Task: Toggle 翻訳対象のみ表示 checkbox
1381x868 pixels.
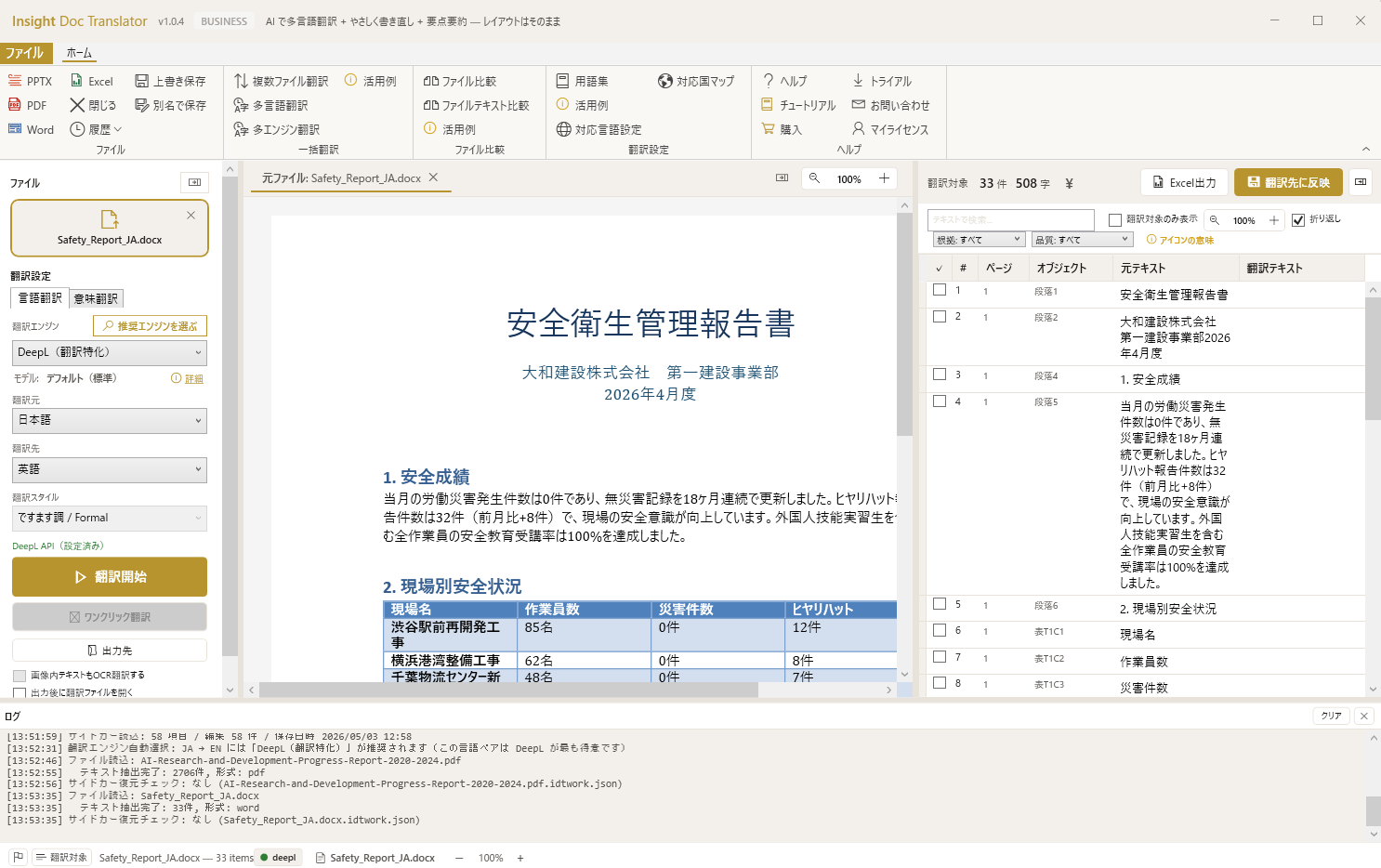Action: [1115, 220]
